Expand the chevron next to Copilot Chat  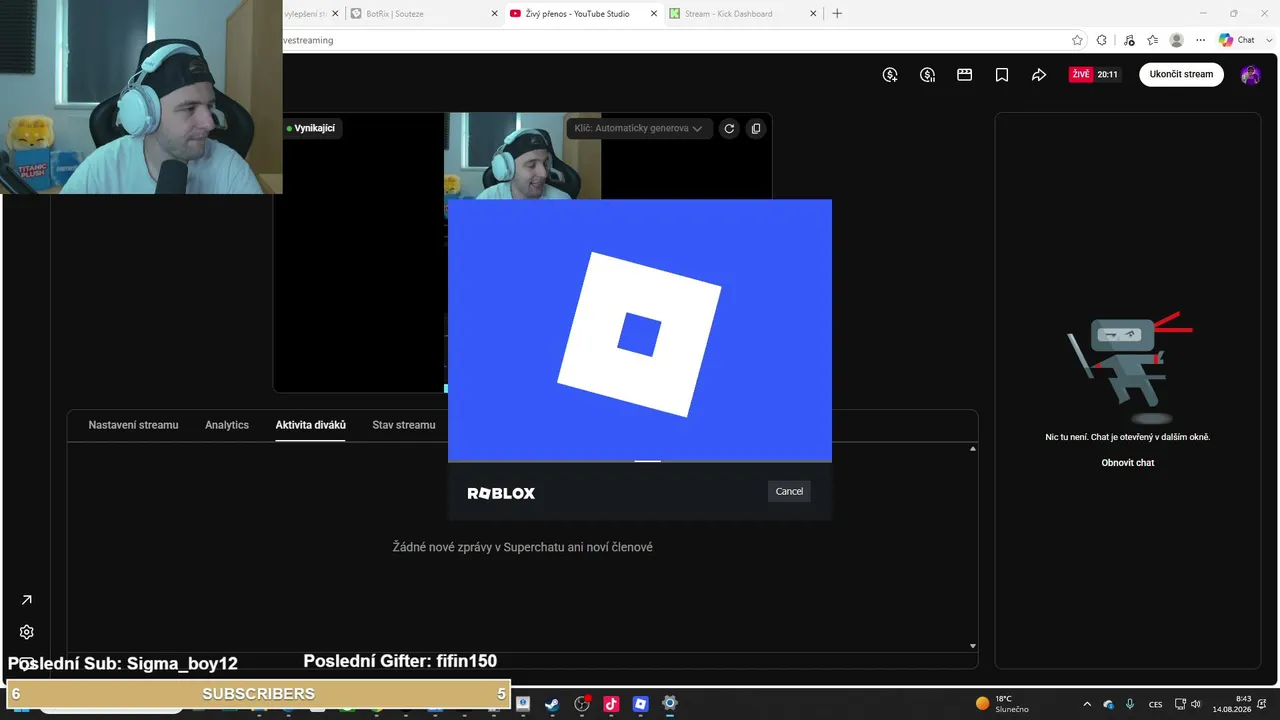[x=1267, y=40]
